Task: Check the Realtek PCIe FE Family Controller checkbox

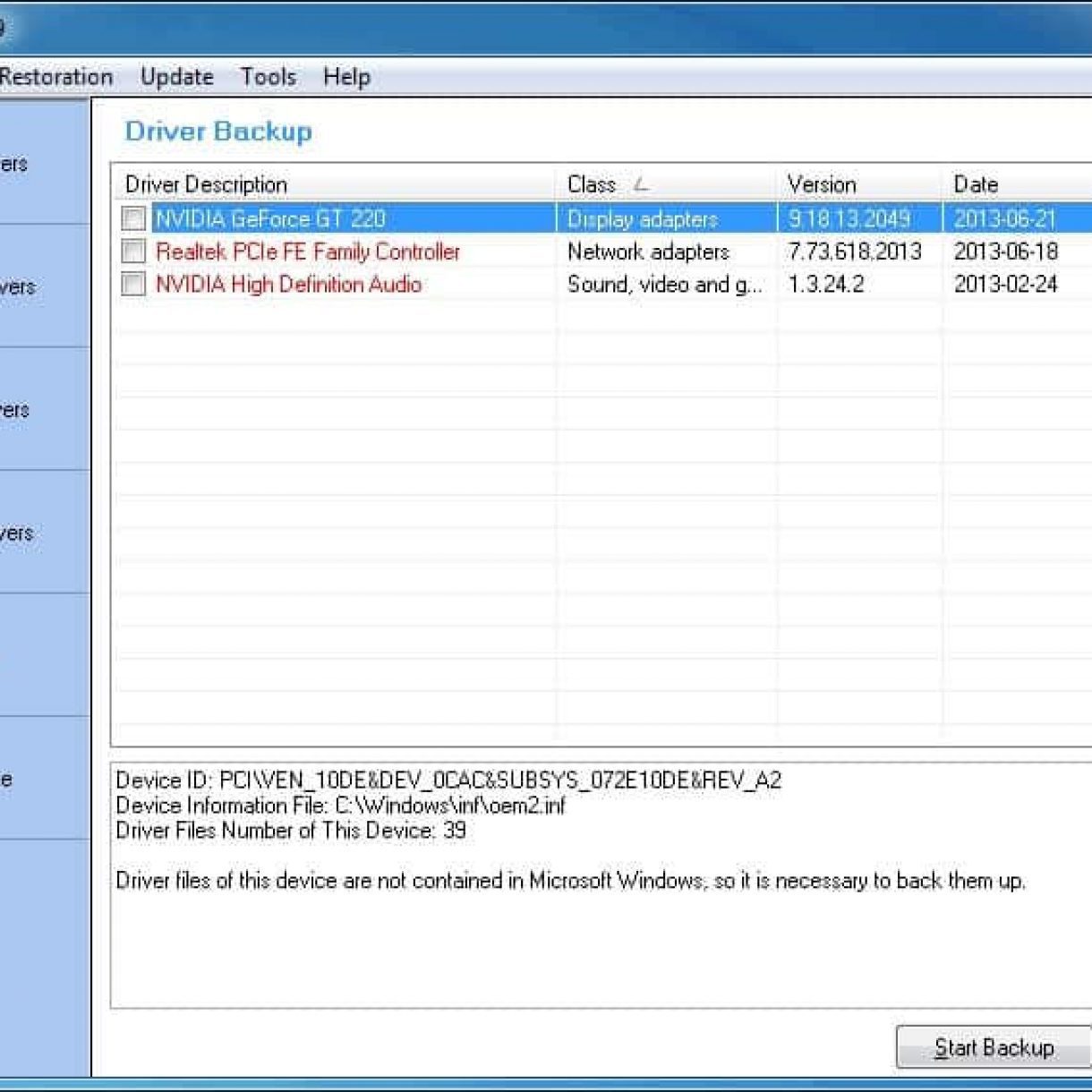Action: (133, 252)
